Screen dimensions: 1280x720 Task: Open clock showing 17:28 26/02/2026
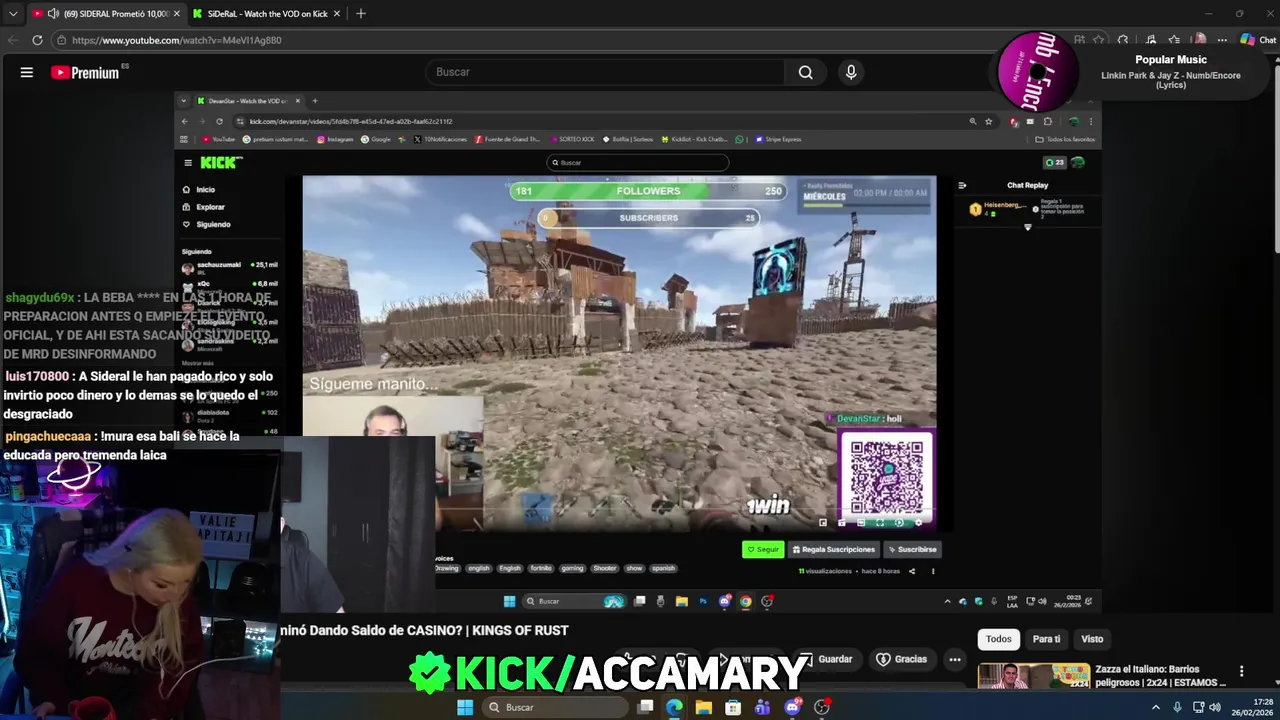click(x=1254, y=707)
